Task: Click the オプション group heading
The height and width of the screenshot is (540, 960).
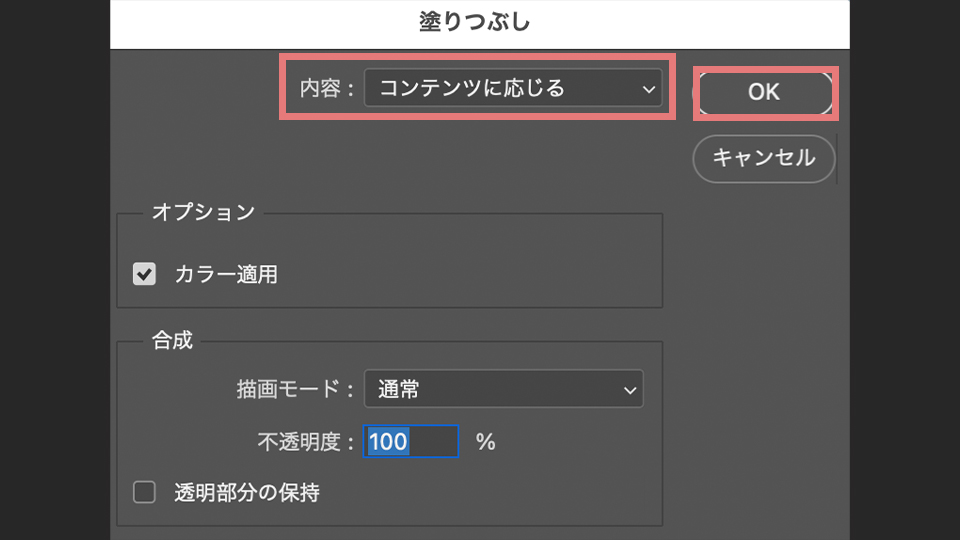Action: point(203,212)
